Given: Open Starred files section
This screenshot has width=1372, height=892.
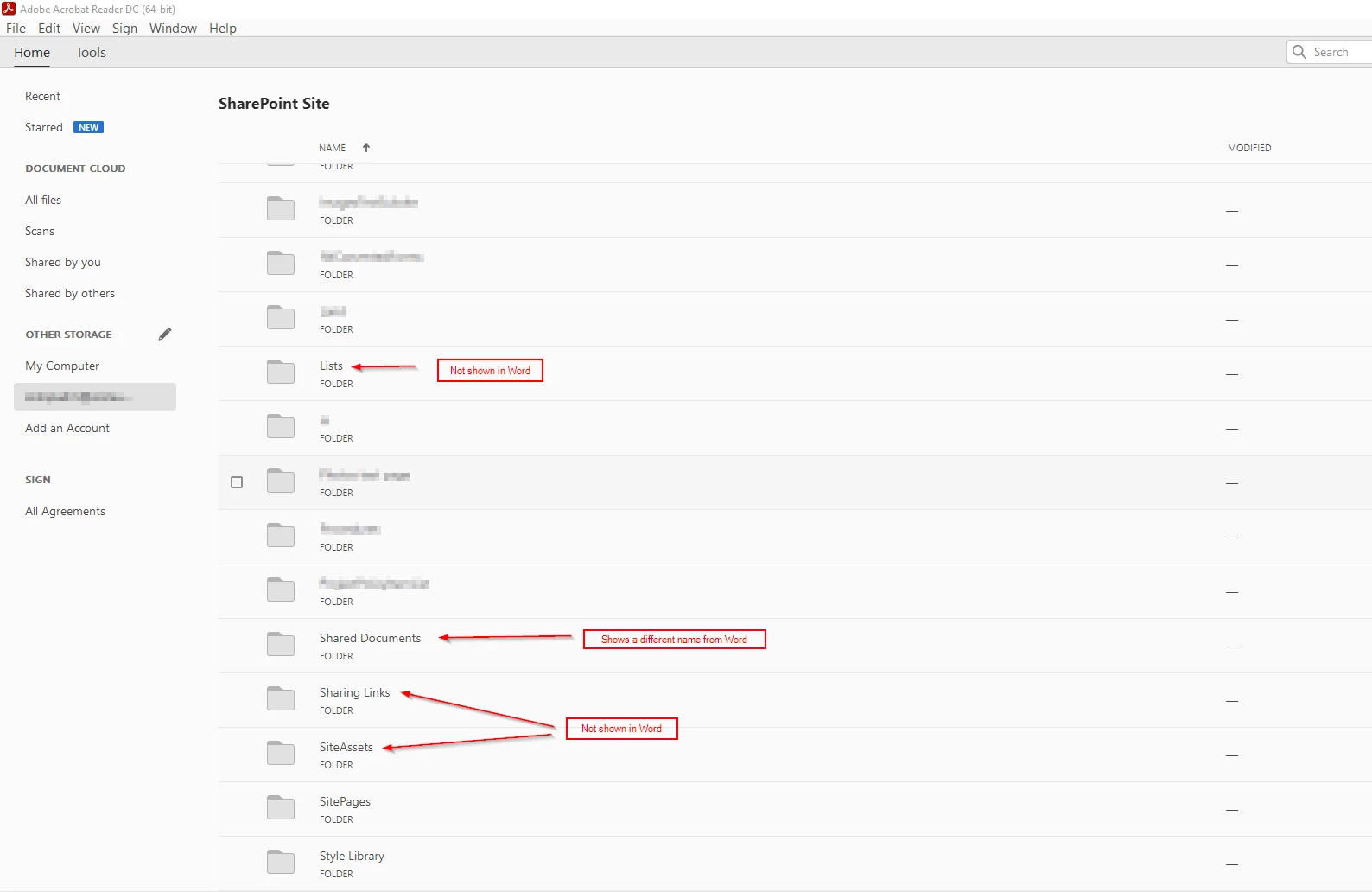Looking at the screenshot, I should pos(44,127).
